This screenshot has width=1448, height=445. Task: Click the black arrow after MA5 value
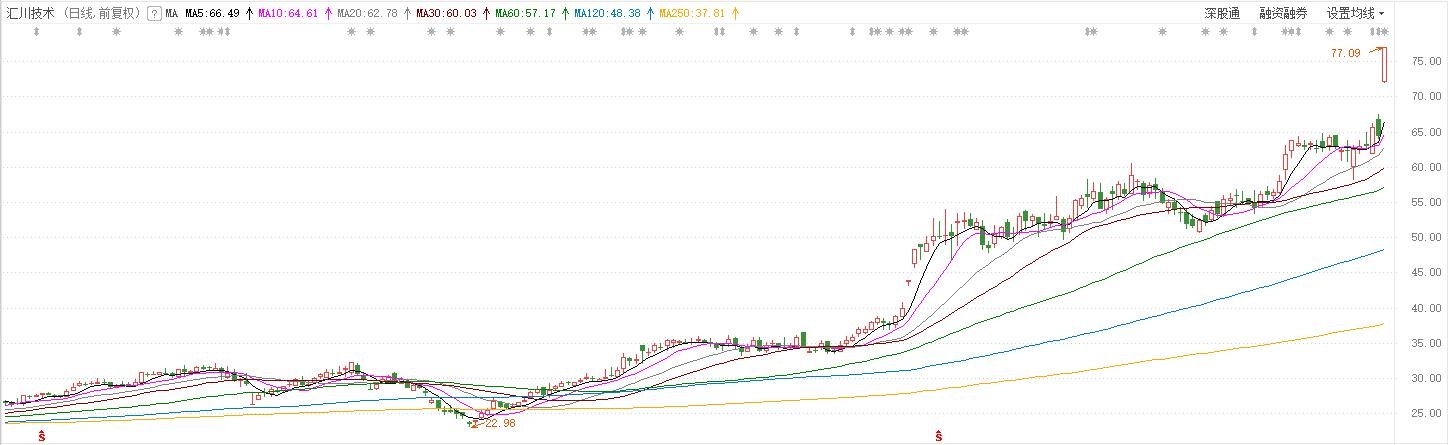click(249, 14)
